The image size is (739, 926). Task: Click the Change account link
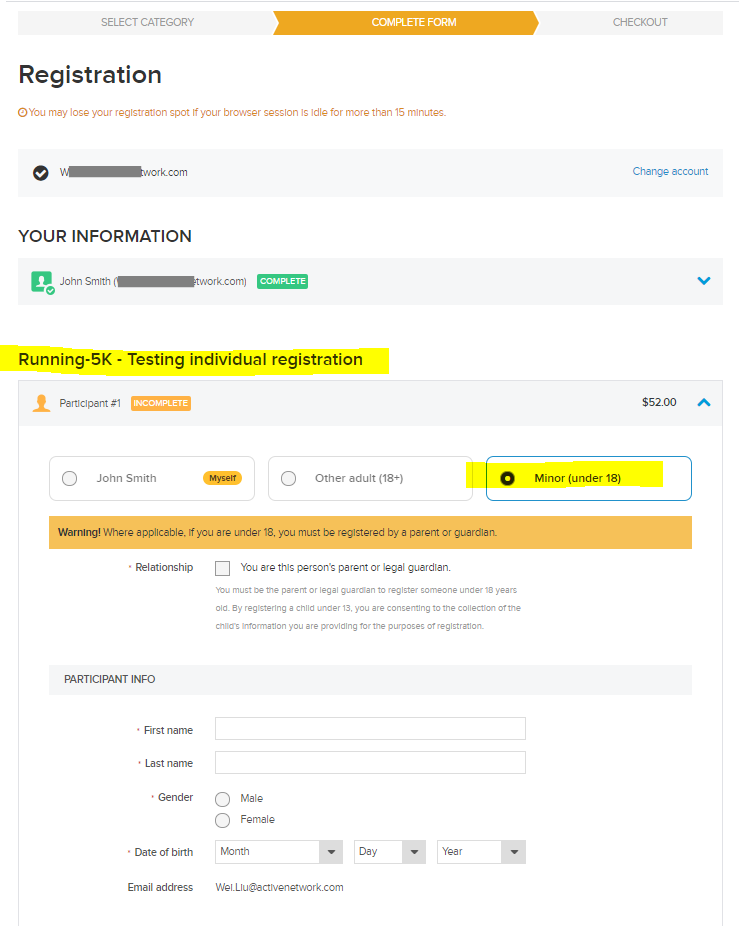click(670, 171)
